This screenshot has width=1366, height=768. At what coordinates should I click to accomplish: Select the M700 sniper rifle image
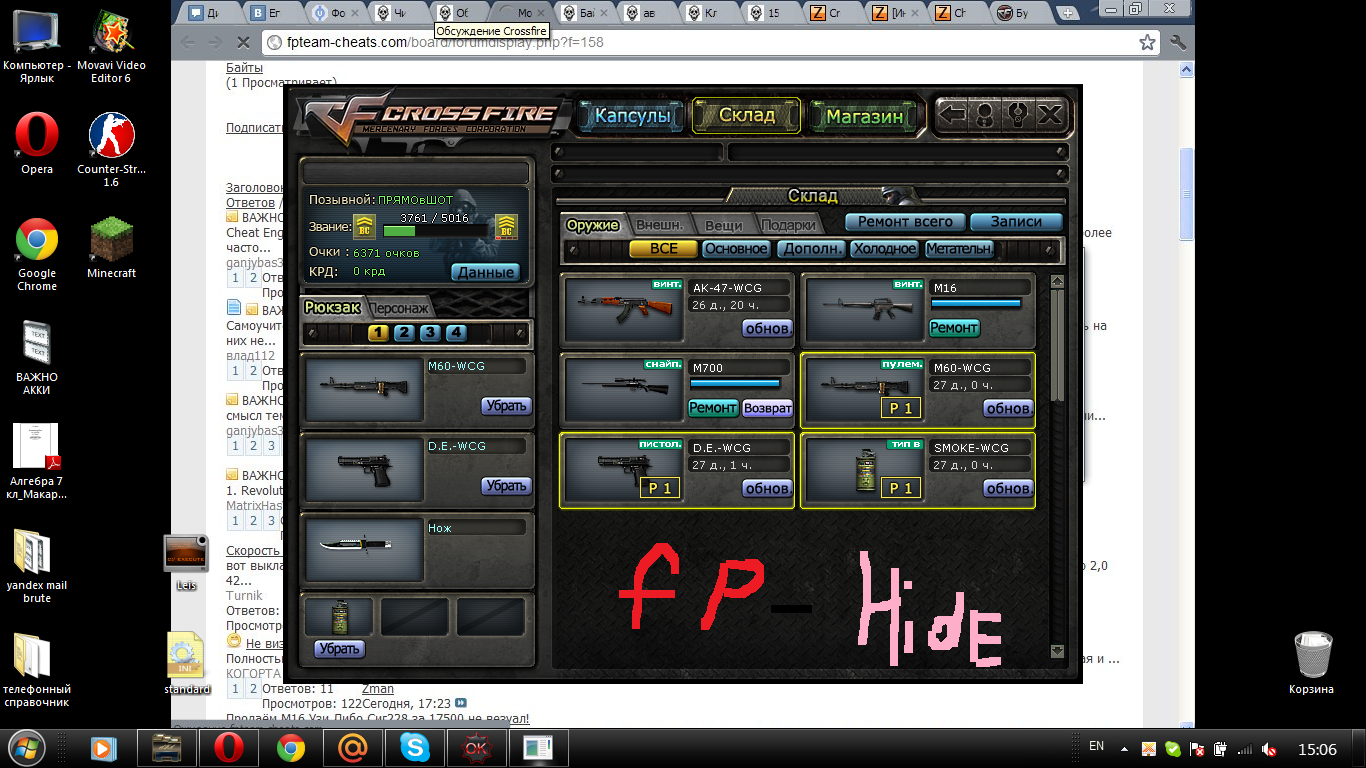pyautogui.click(x=624, y=389)
